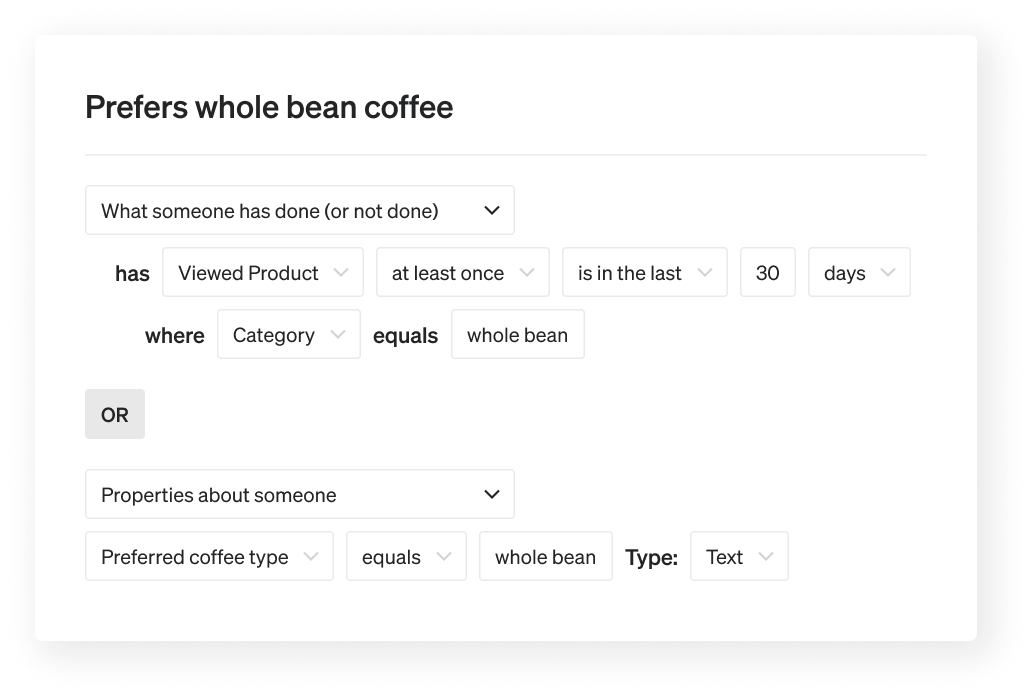Click the chevron beside days
This screenshot has width=1032, height=696.
(x=888, y=272)
